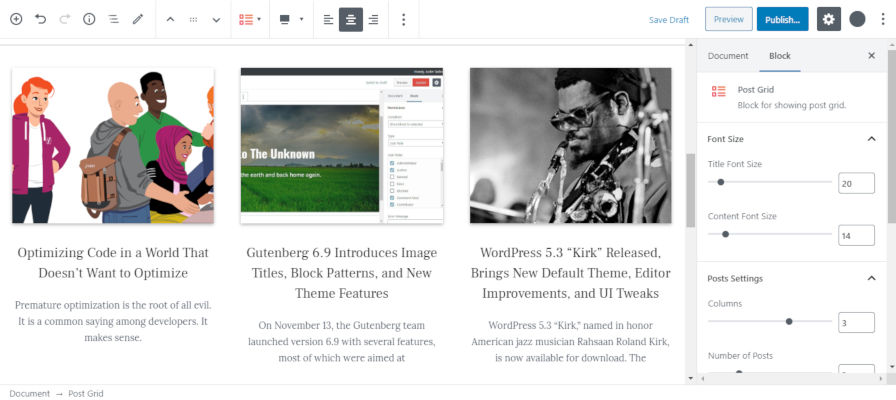Click 'Premature optimization is the root' excerpt
This screenshot has width=896, height=400.
click(x=113, y=321)
